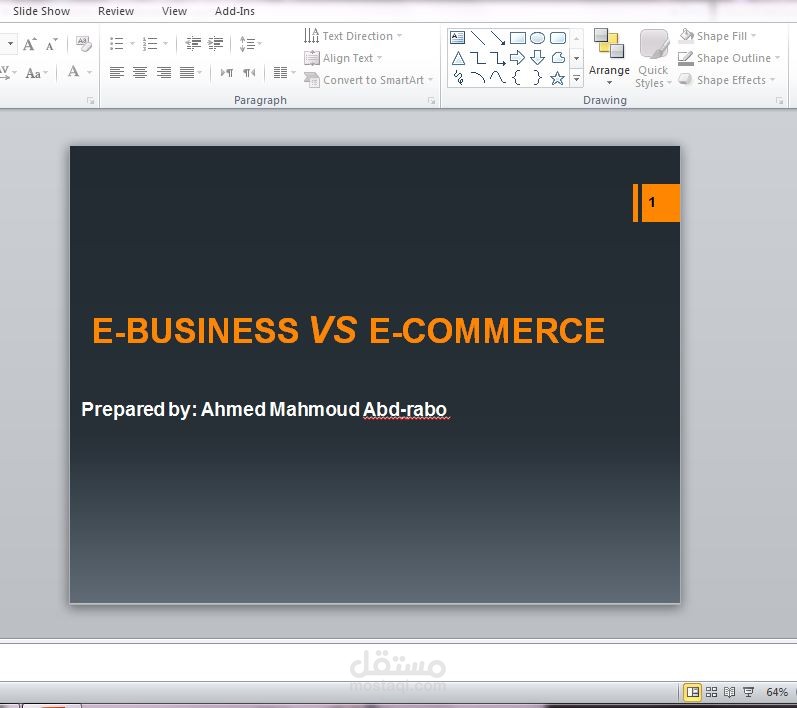
Task: Open Shape Outline color options
Action: coord(729,58)
